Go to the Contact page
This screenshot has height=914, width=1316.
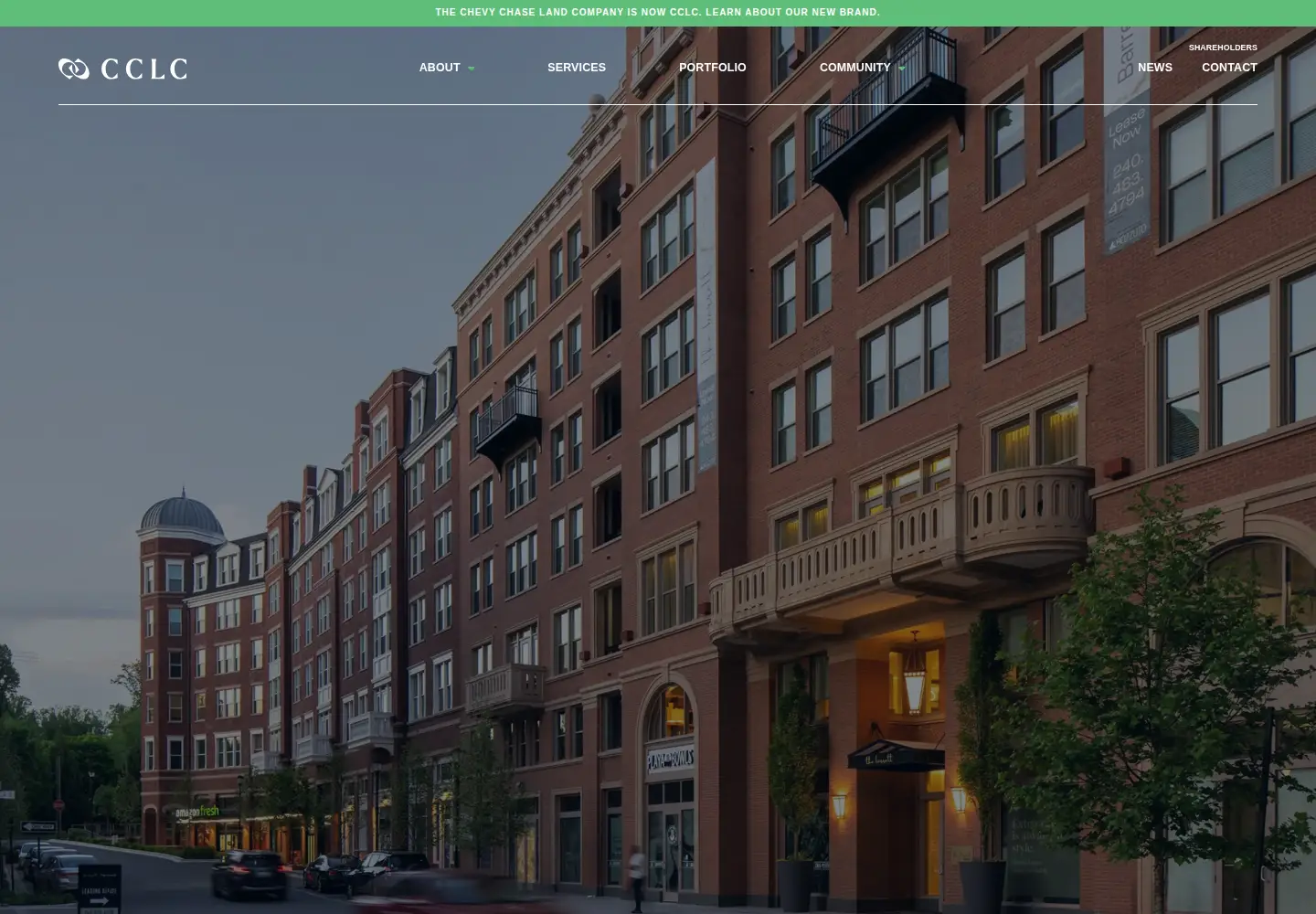click(x=1229, y=68)
